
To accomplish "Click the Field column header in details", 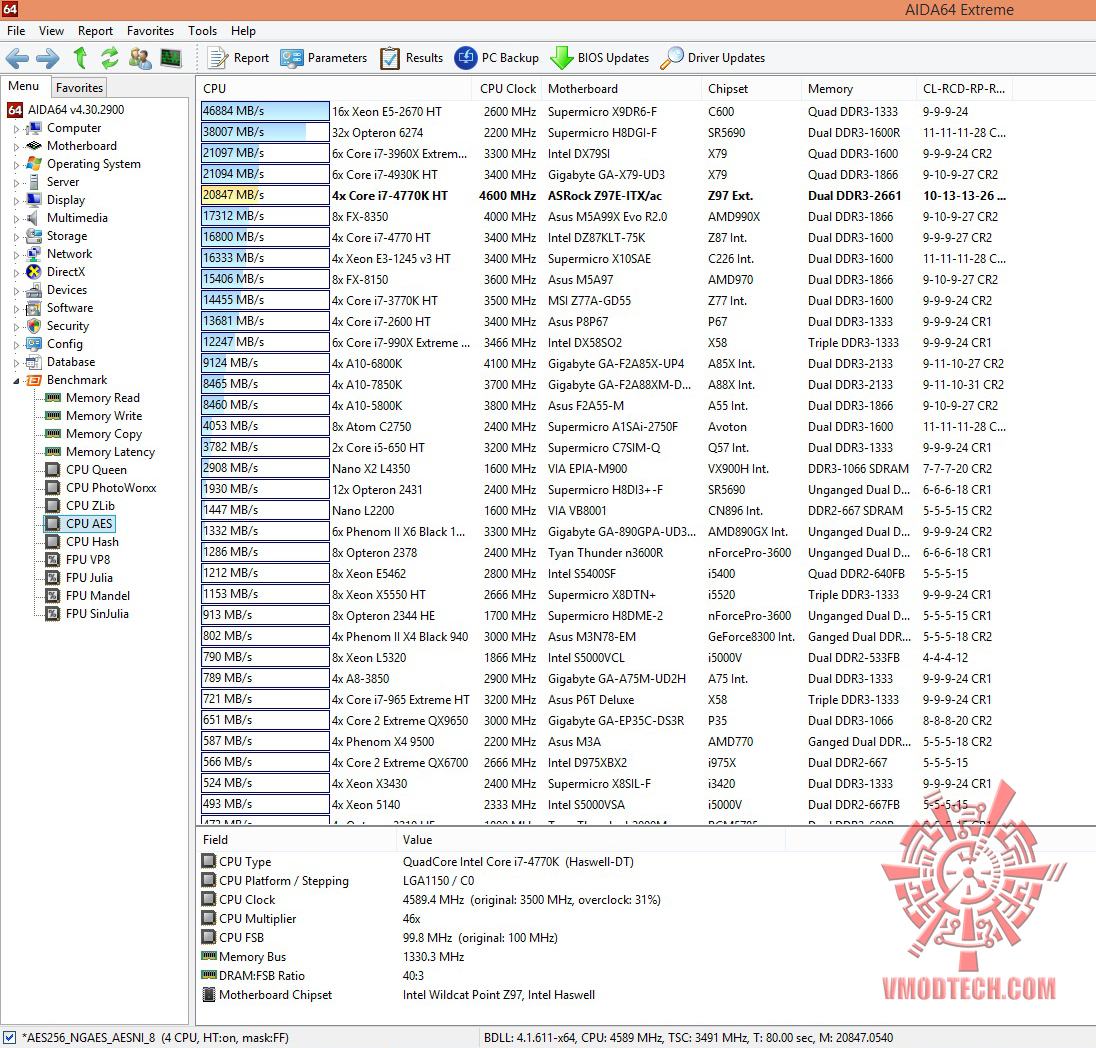I will pos(297,840).
